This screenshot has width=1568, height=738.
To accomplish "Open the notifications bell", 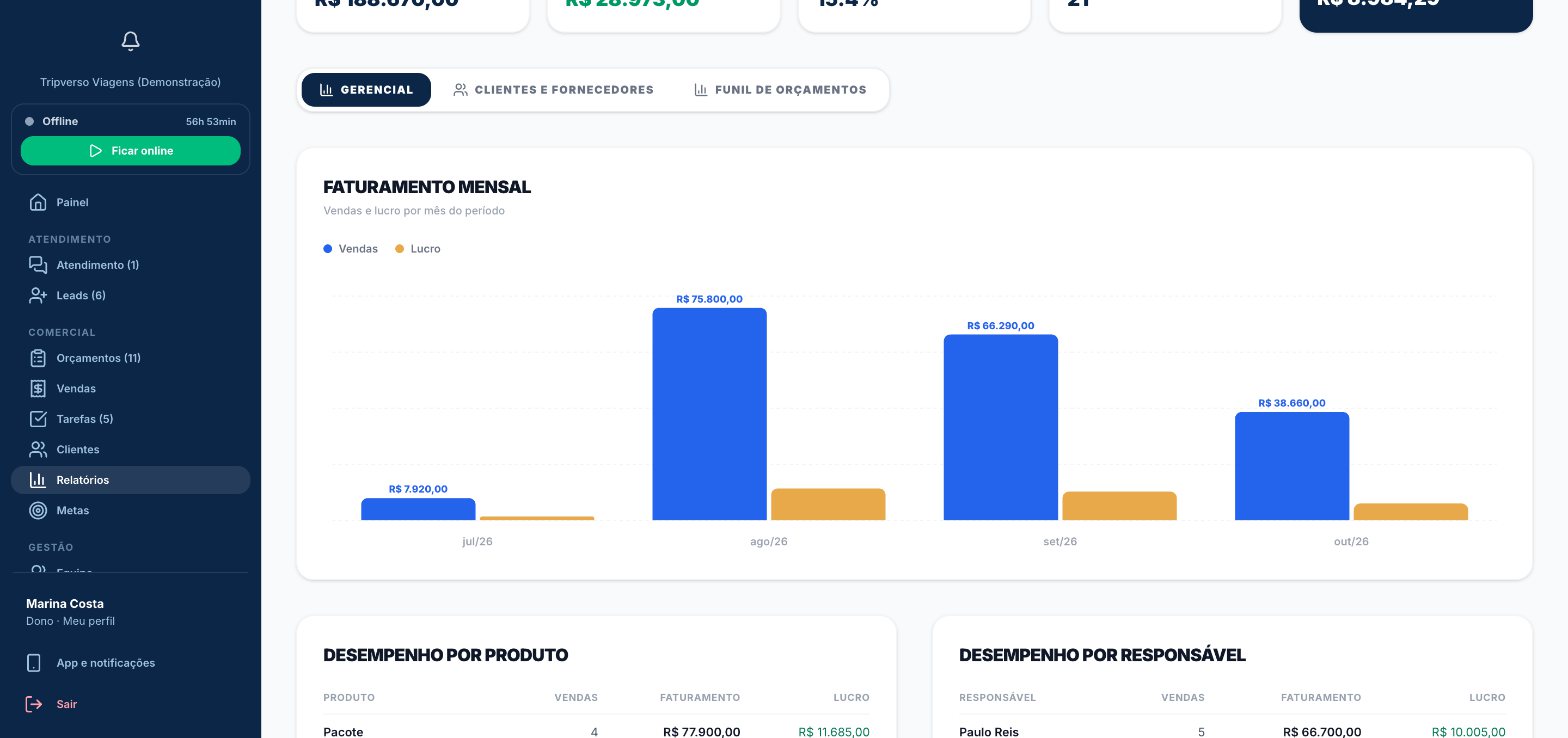I will coord(130,41).
